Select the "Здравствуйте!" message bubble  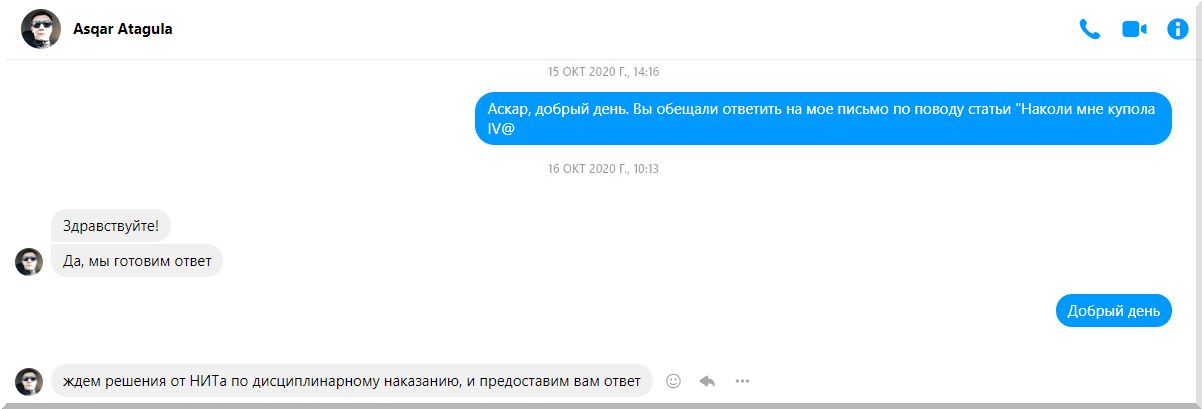click(x=111, y=226)
